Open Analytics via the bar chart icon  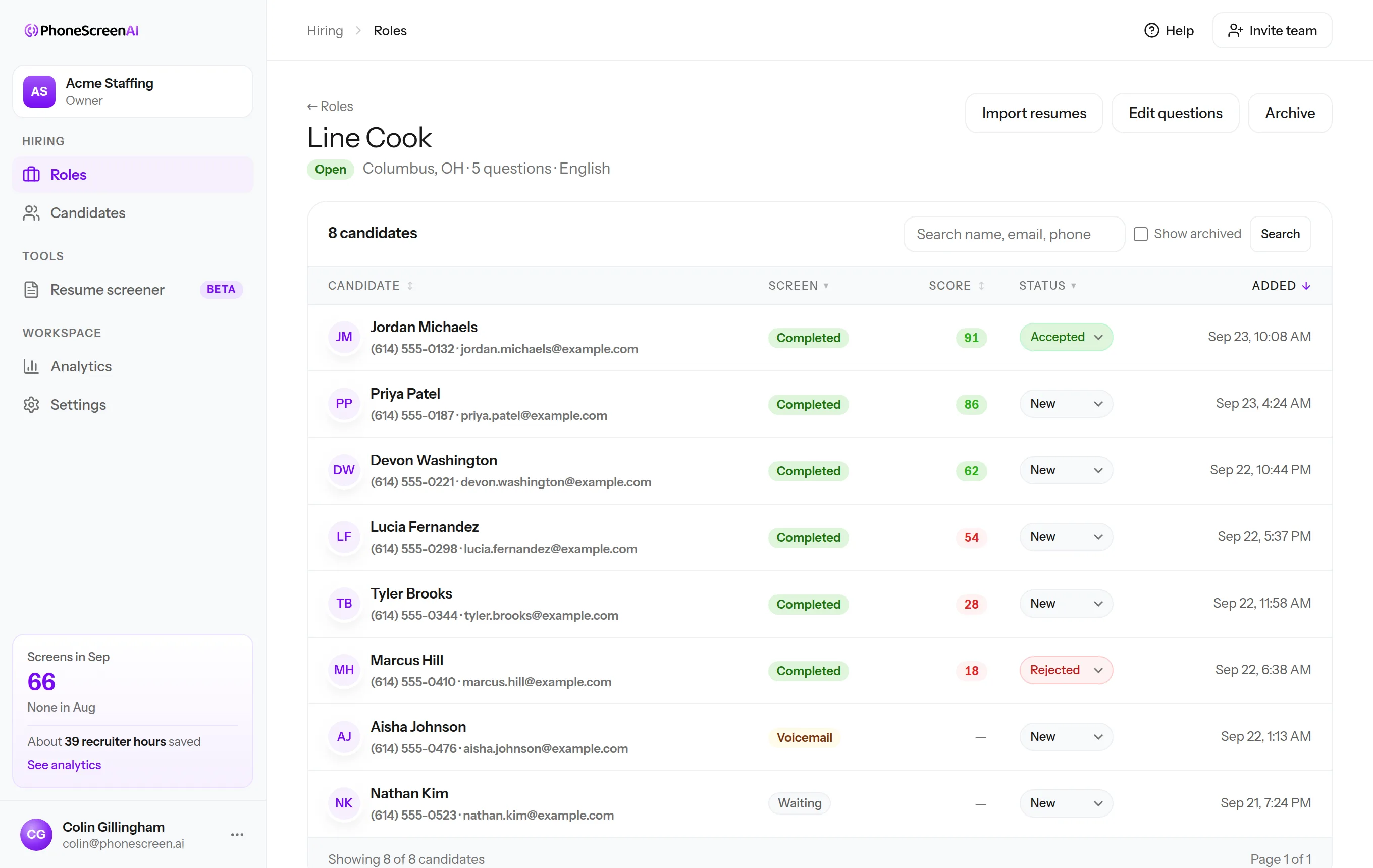pyautogui.click(x=31, y=366)
